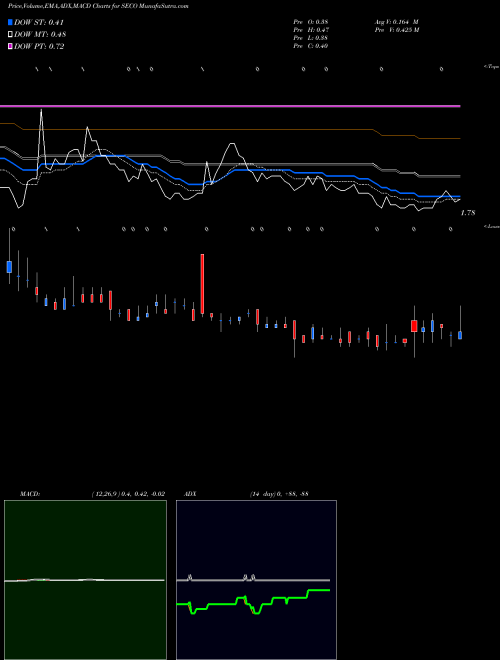
Task: Click the 'Pre L: 0.38' low value
Action: [311, 38]
